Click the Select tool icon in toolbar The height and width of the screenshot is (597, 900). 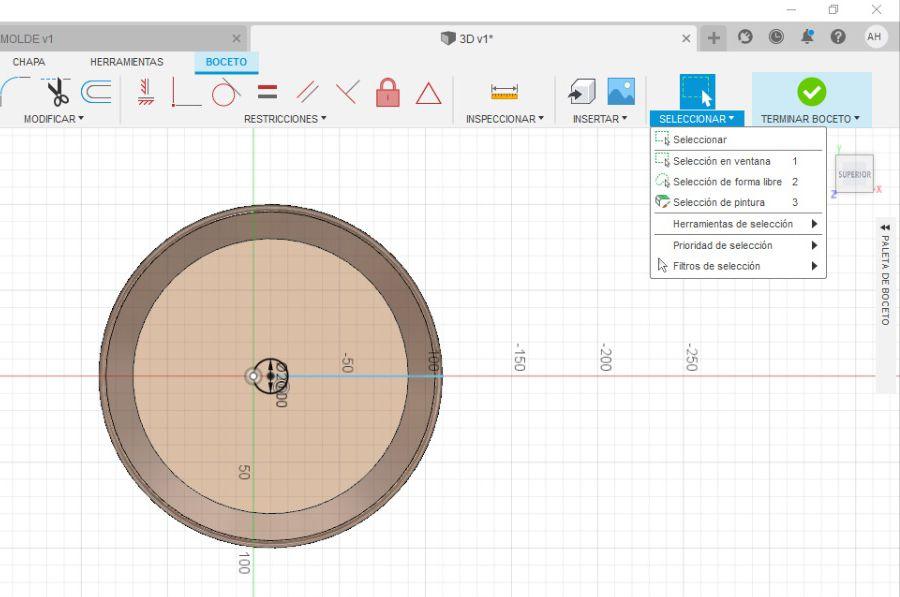(697, 91)
